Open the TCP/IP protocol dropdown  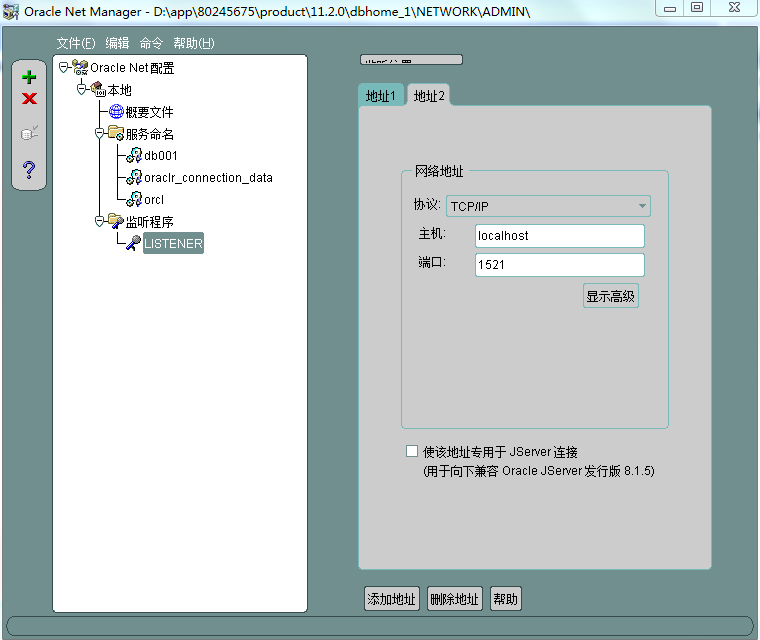[548, 206]
